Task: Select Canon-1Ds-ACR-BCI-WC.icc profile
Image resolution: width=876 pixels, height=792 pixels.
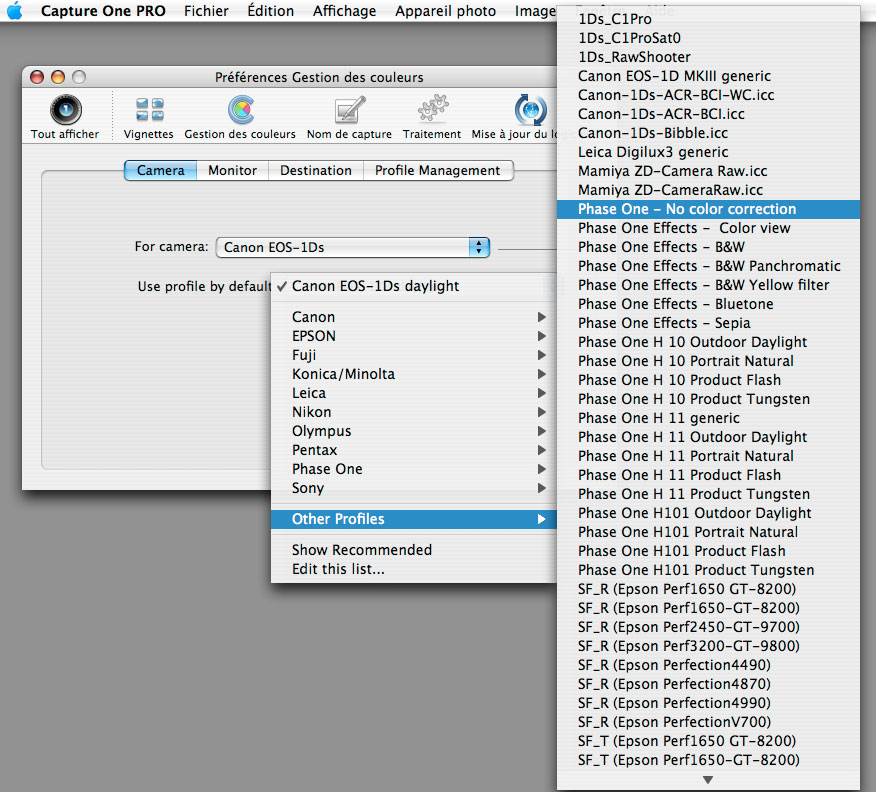Action: point(708,95)
